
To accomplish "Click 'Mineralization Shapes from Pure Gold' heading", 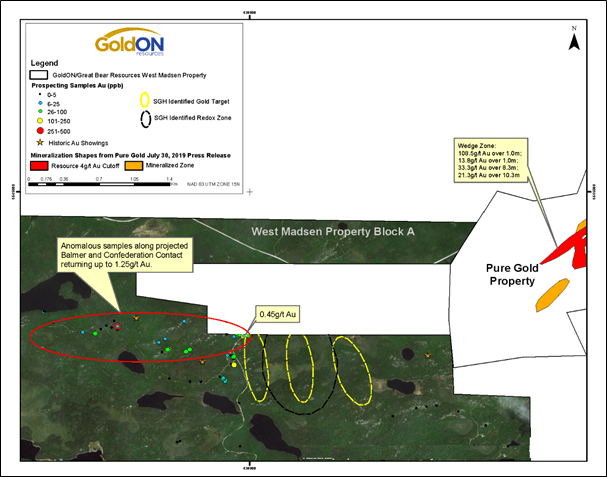I will tap(130, 155).
